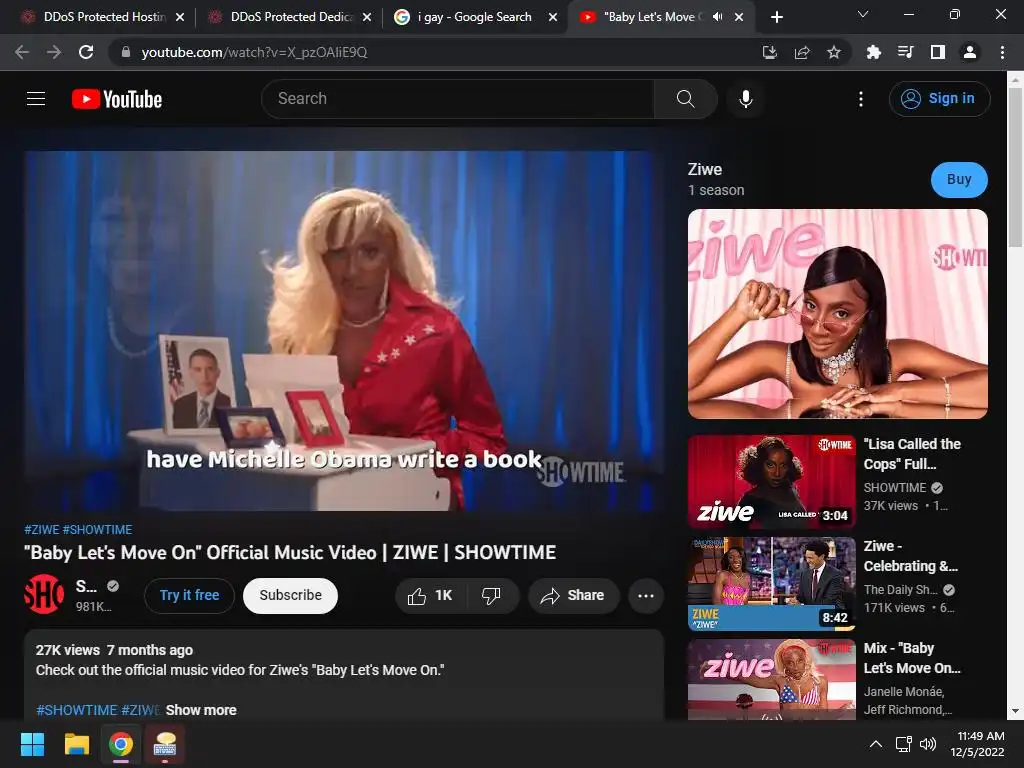This screenshot has width=1024, height=768.
Task: Click in the YouTube search field
Action: coord(457,99)
